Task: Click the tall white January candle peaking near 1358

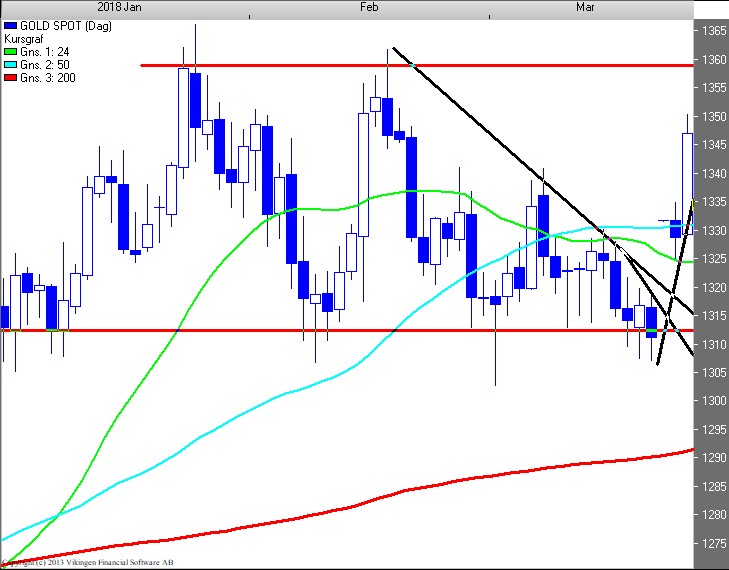Action: pyautogui.click(x=184, y=118)
